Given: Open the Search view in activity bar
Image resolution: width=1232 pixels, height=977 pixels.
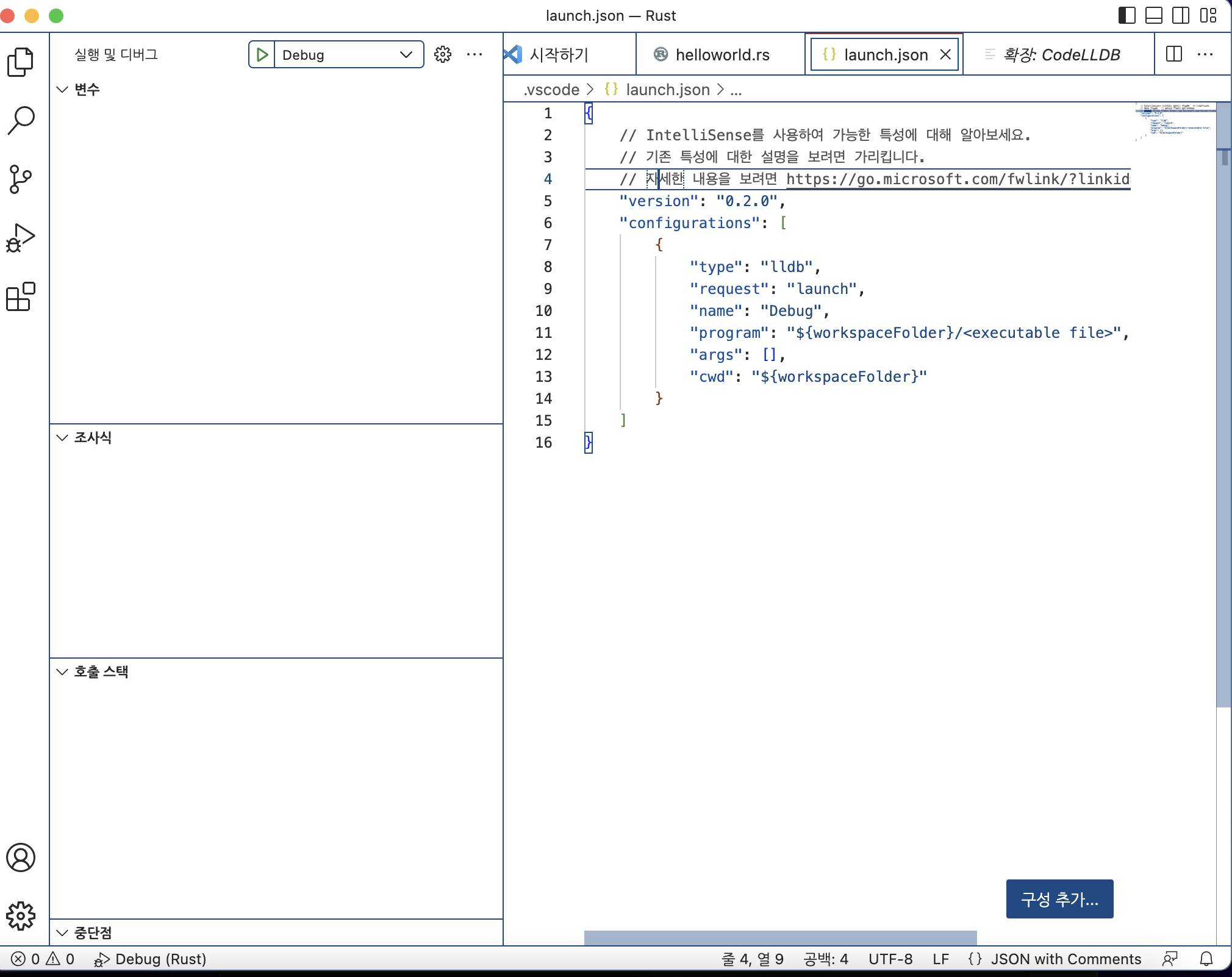Looking at the screenshot, I should pos(21,120).
